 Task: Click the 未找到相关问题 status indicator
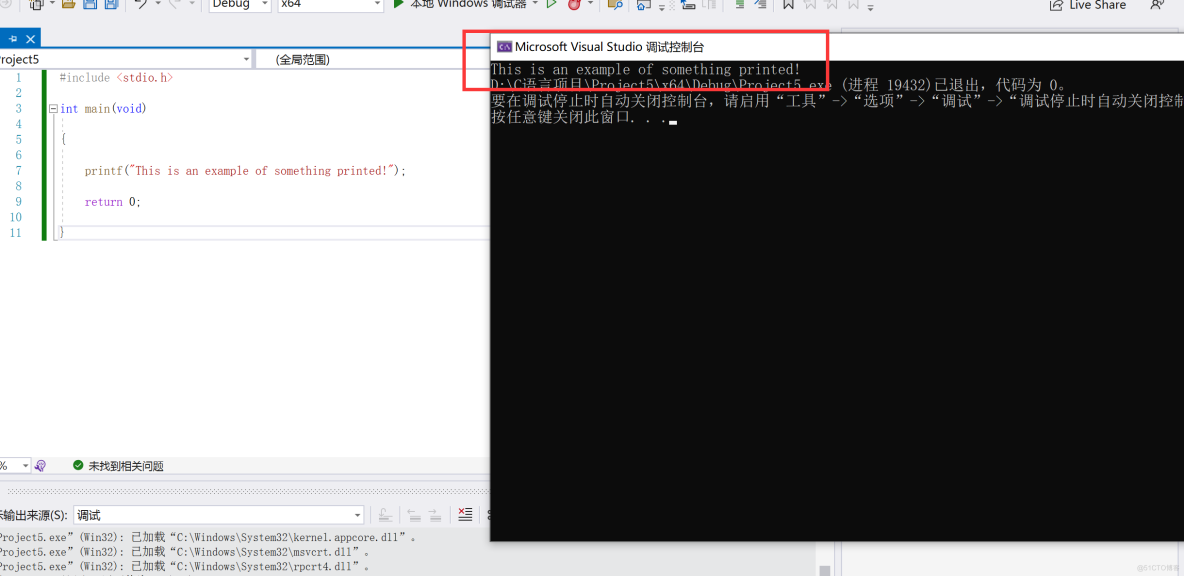coord(119,466)
